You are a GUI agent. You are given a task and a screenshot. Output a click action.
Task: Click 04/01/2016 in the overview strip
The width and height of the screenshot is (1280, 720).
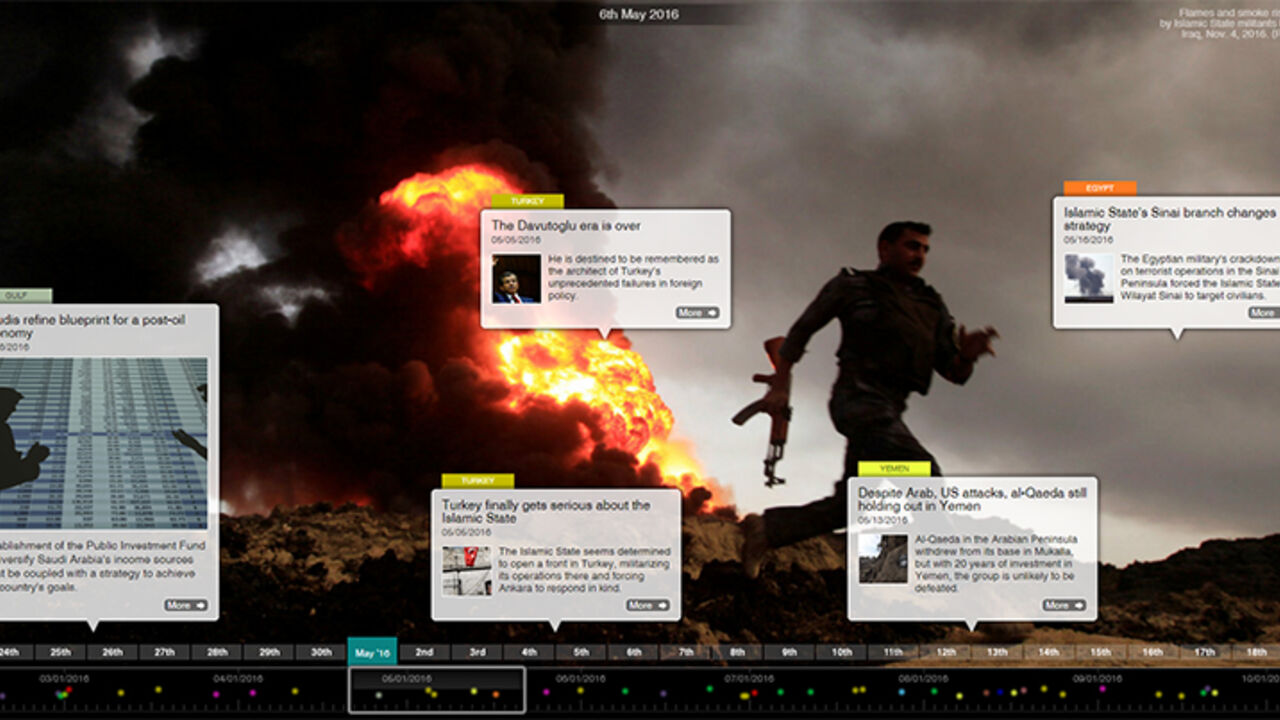click(237, 678)
